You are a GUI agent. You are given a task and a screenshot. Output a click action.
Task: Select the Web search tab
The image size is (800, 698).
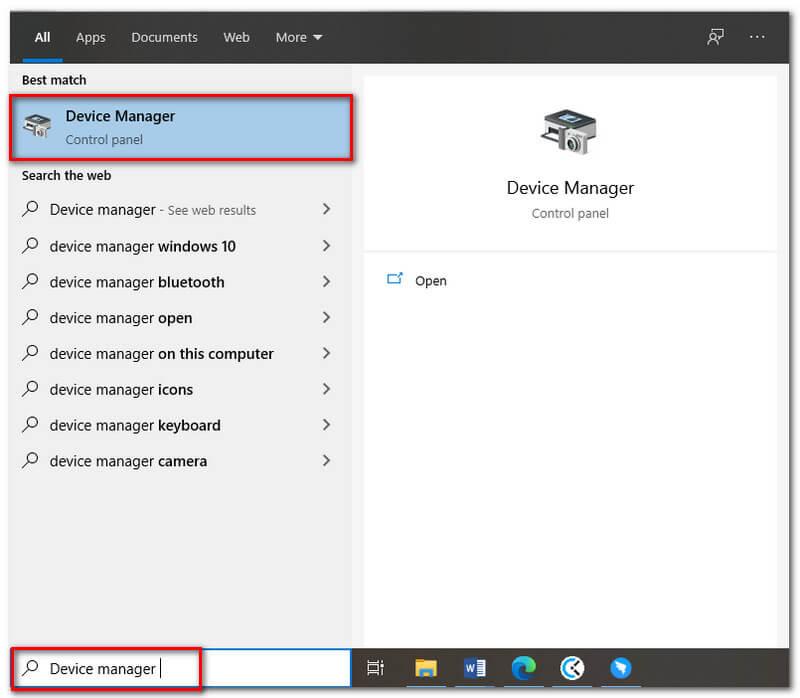(x=236, y=37)
